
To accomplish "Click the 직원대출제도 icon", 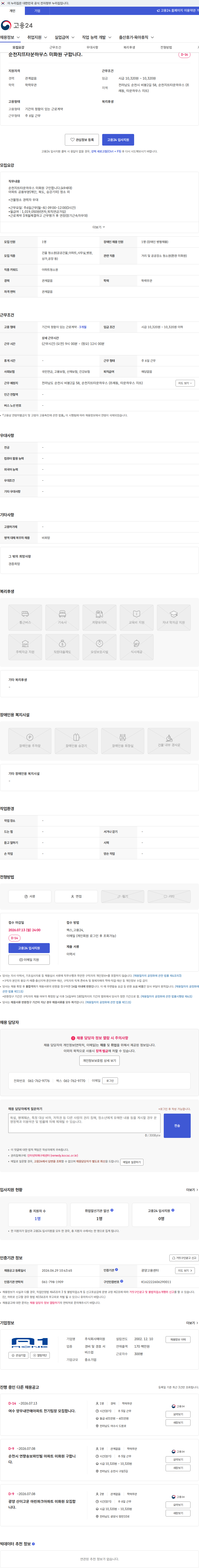I will (x=62, y=647).
